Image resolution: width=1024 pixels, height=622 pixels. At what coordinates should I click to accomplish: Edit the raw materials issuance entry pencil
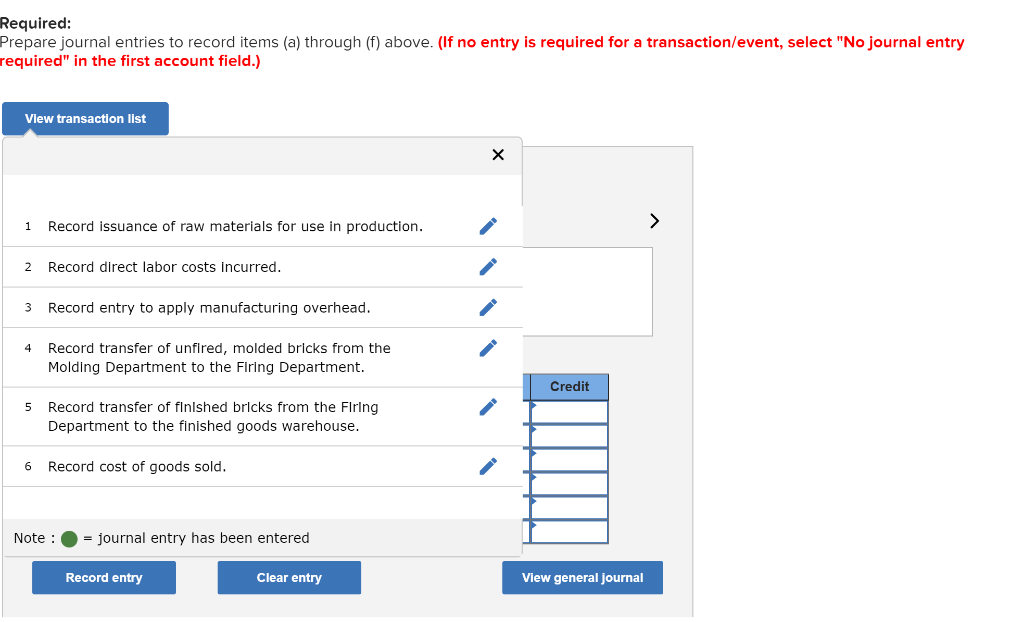[488, 226]
